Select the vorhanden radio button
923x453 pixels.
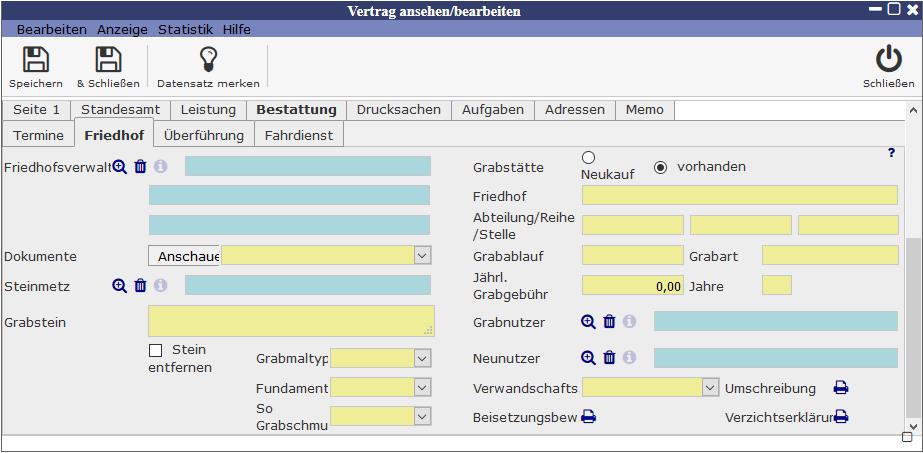point(660,168)
